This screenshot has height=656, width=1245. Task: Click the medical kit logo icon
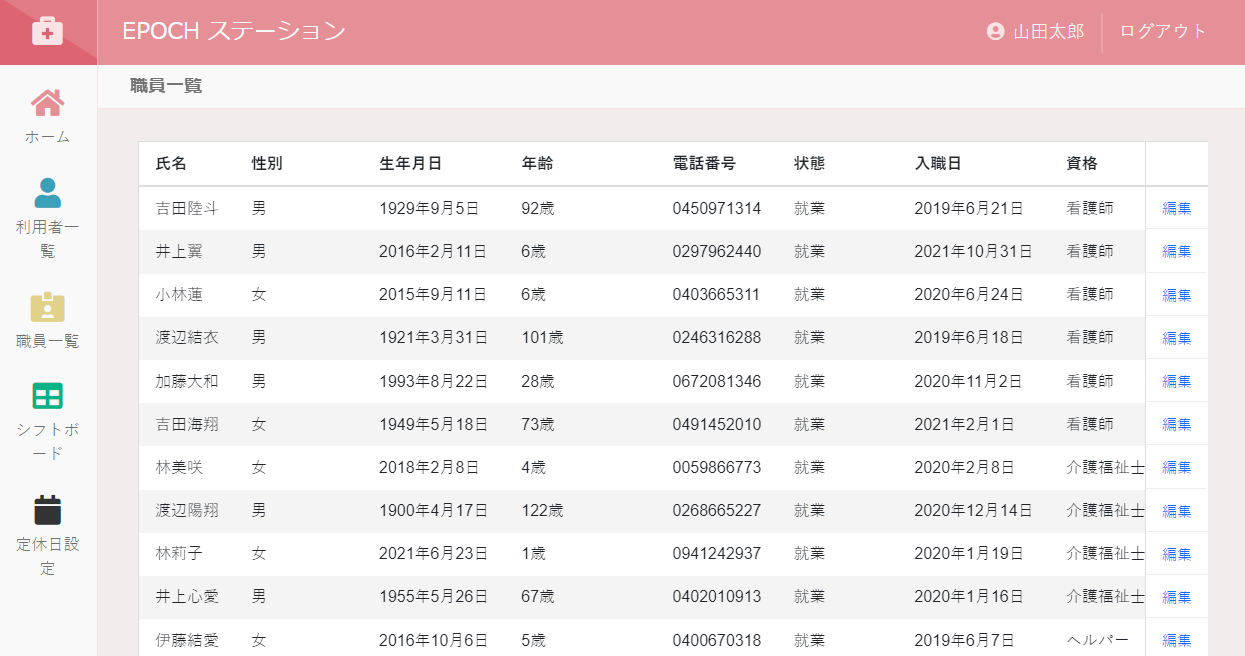coord(47,31)
